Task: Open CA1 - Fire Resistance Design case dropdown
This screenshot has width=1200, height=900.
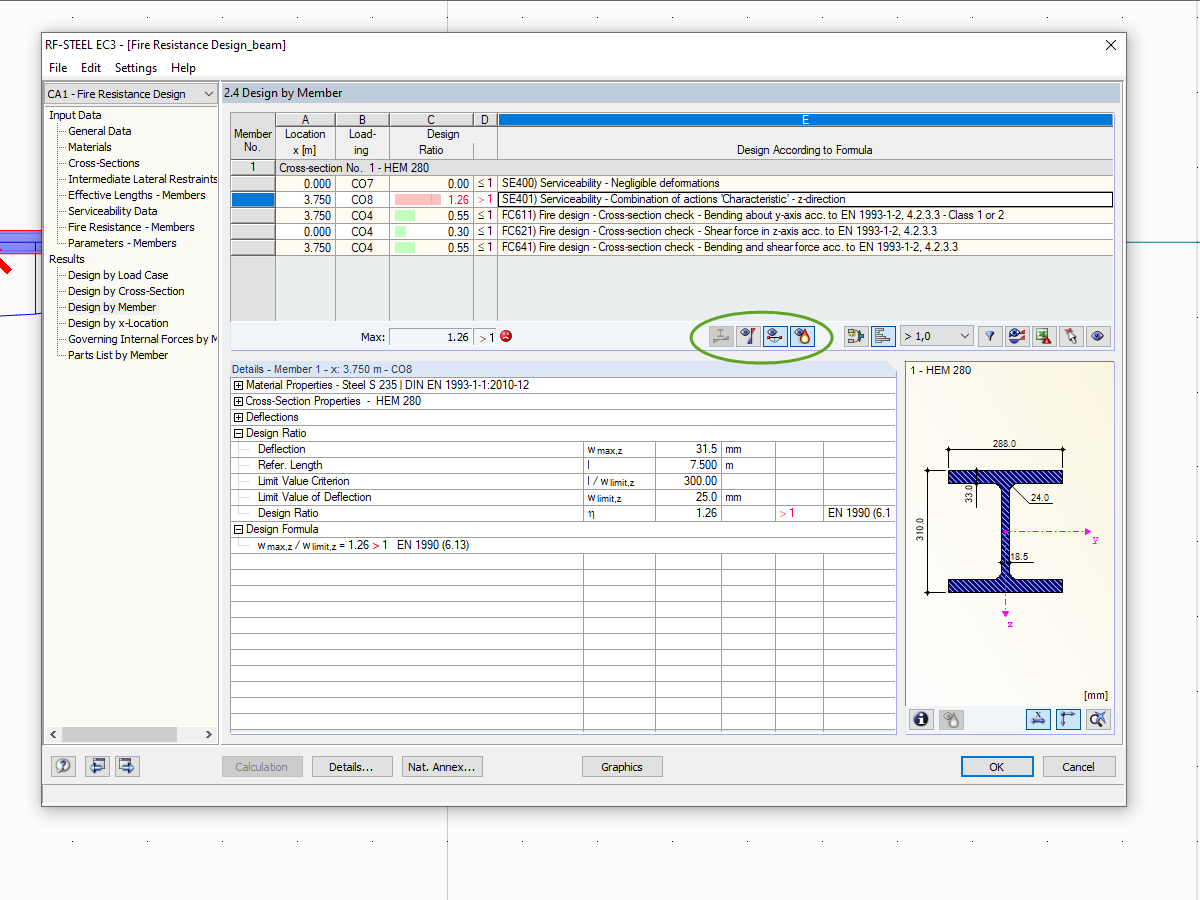Action: (131, 94)
